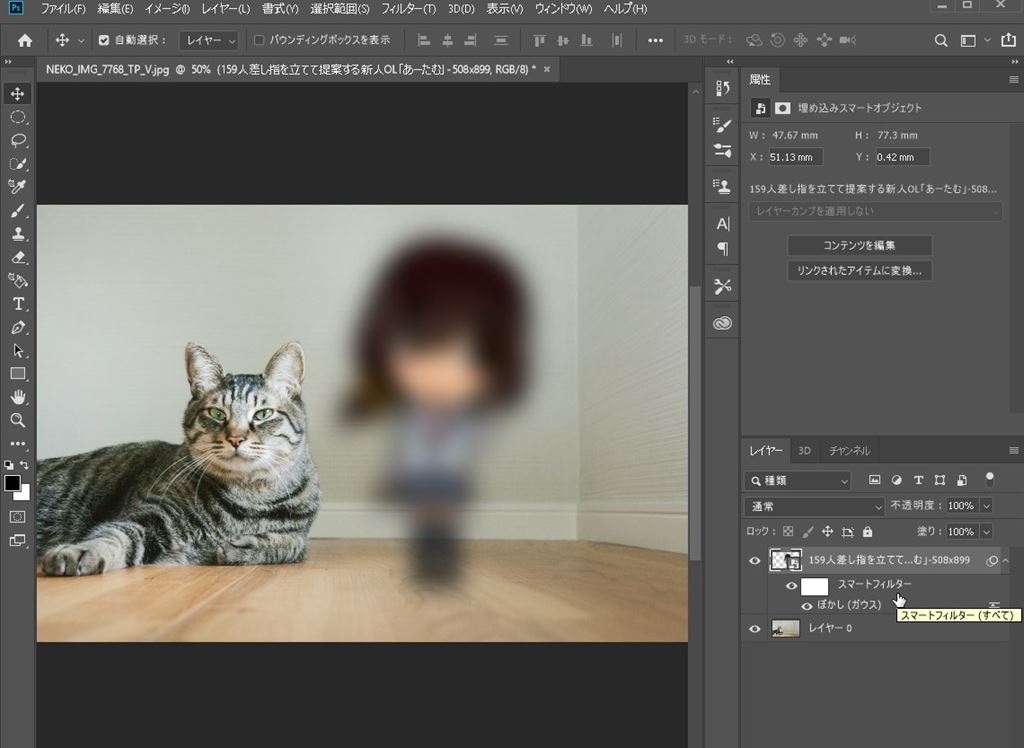Switch to the チャンネル tab

pos(849,451)
